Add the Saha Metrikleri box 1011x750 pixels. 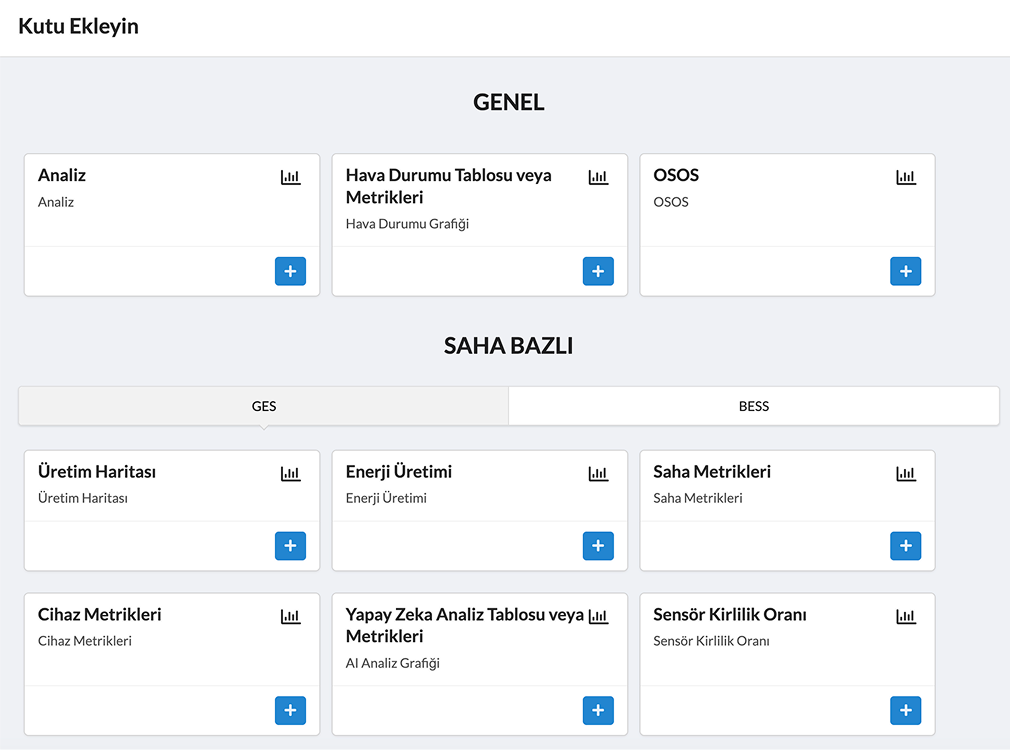[x=905, y=545]
